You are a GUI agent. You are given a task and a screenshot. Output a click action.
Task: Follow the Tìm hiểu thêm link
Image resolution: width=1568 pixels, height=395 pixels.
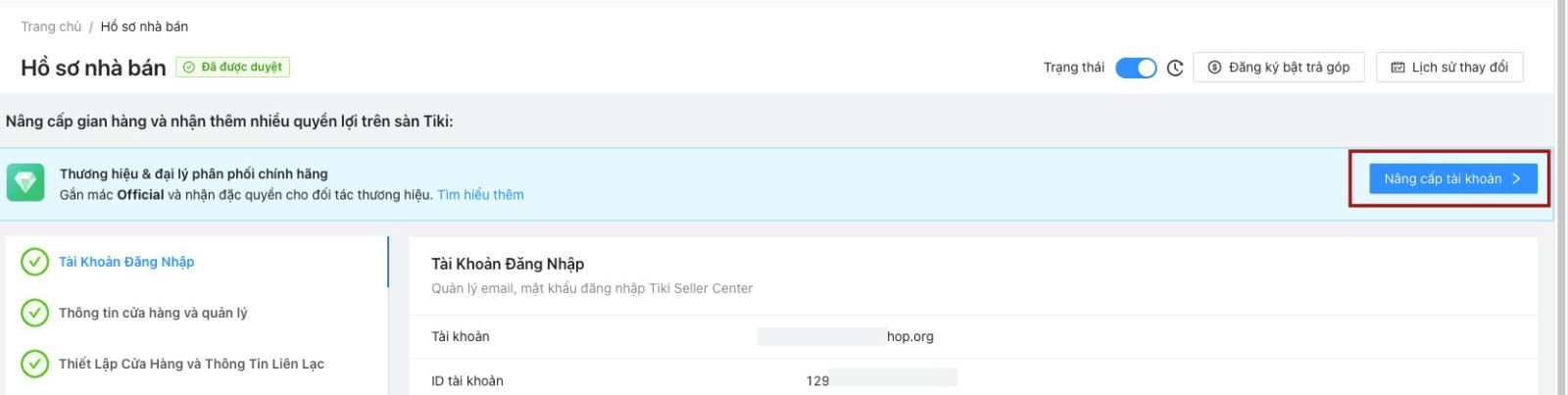(480, 195)
